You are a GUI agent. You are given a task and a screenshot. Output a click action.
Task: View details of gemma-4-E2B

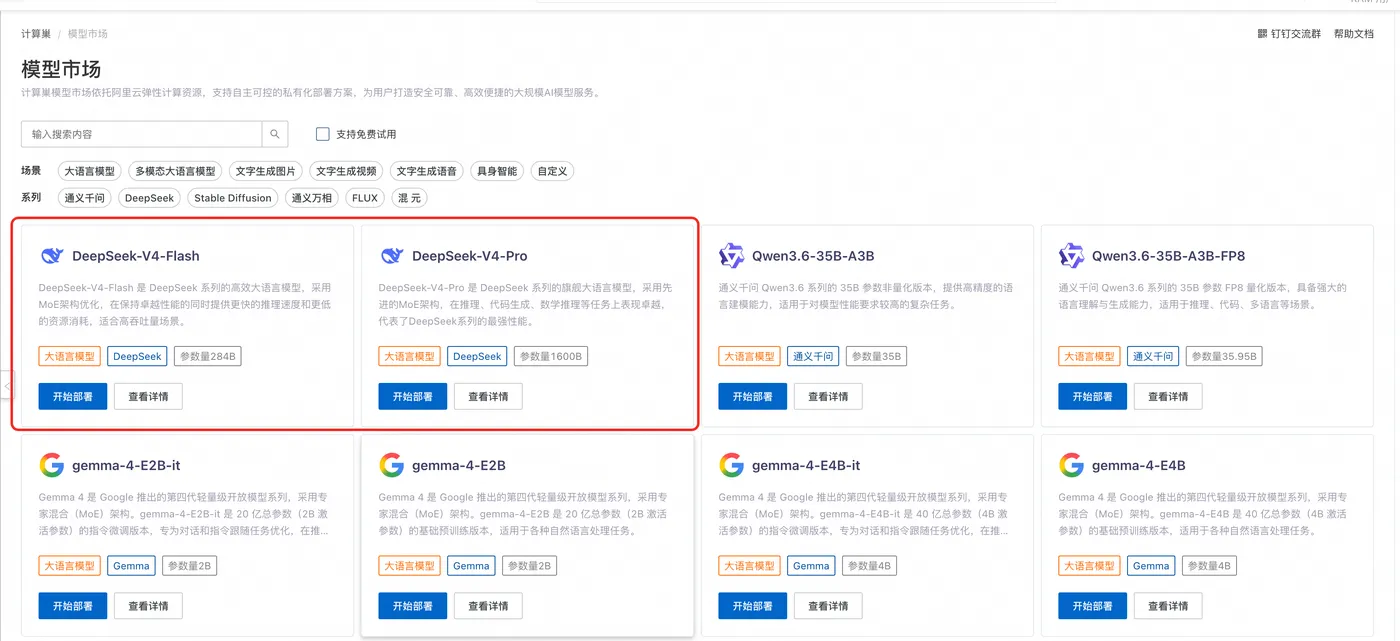click(x=488, y=606)
